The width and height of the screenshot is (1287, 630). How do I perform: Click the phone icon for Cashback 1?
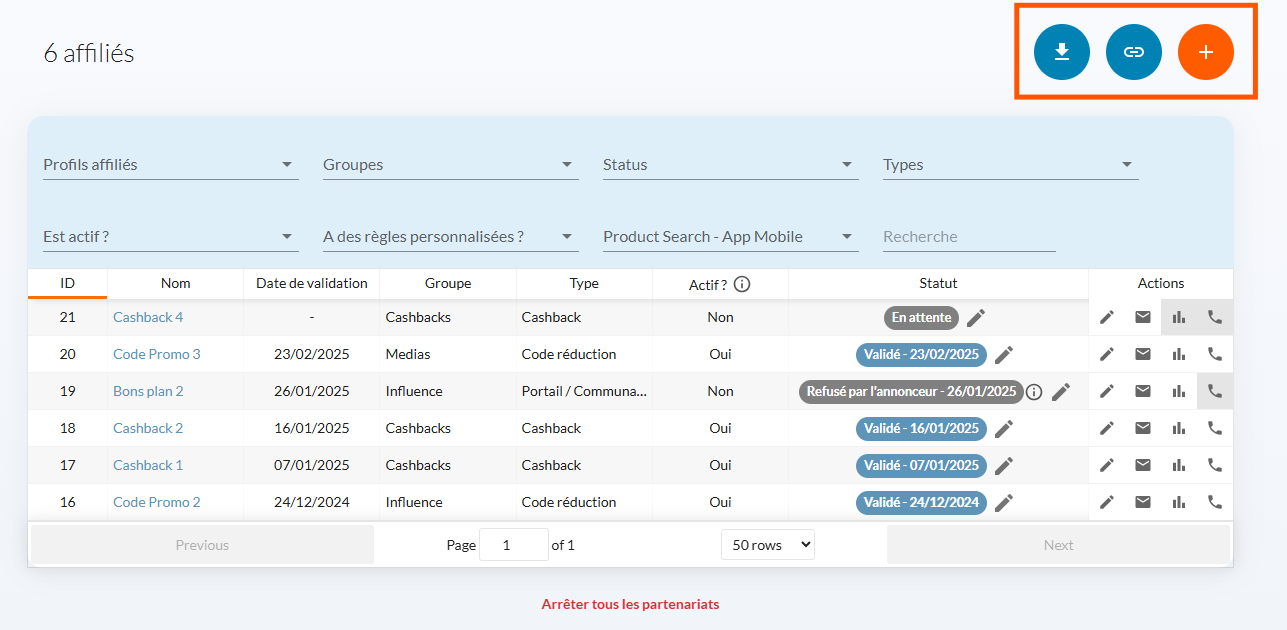point(1215,465)
